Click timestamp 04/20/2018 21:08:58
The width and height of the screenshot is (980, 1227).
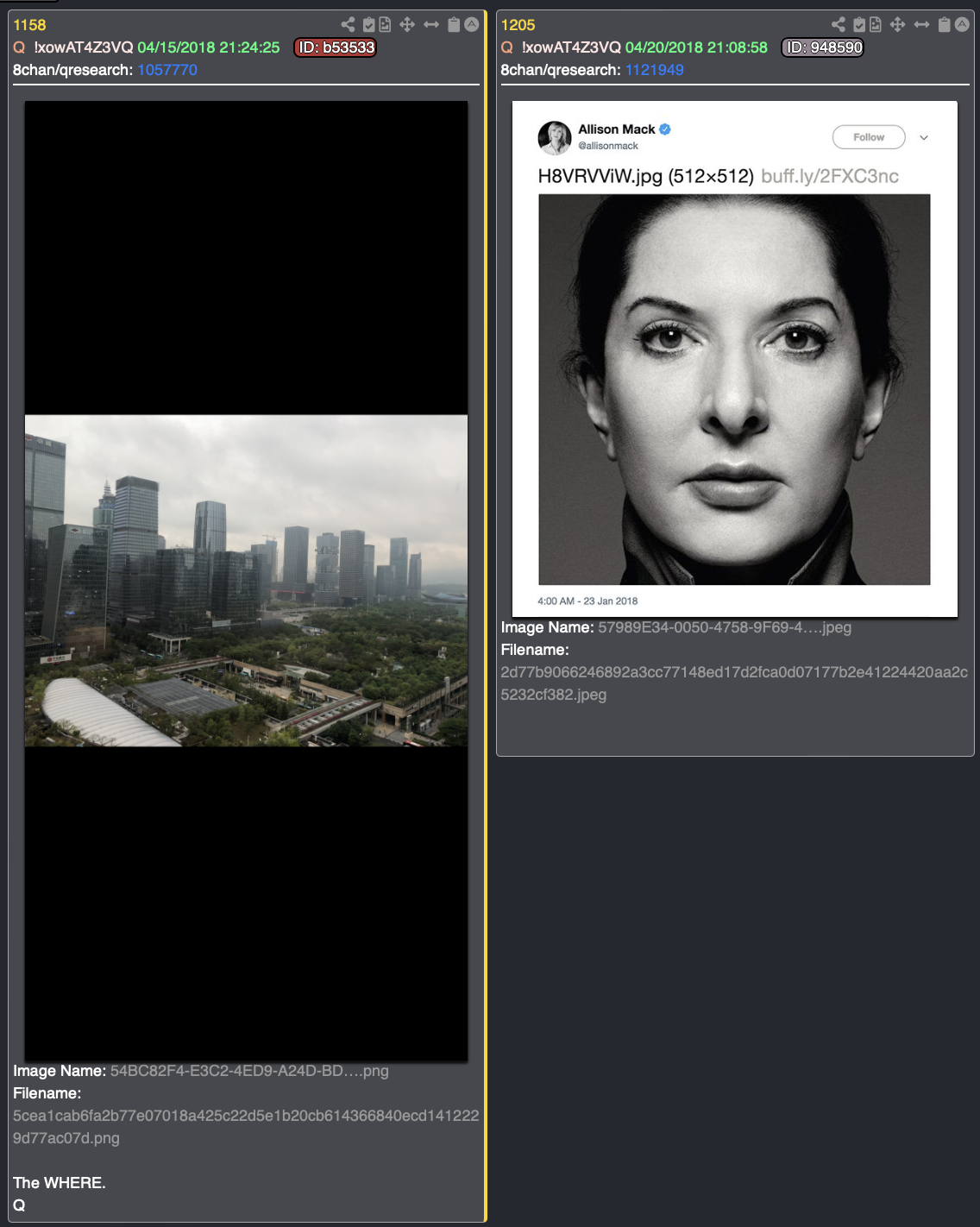696,47
